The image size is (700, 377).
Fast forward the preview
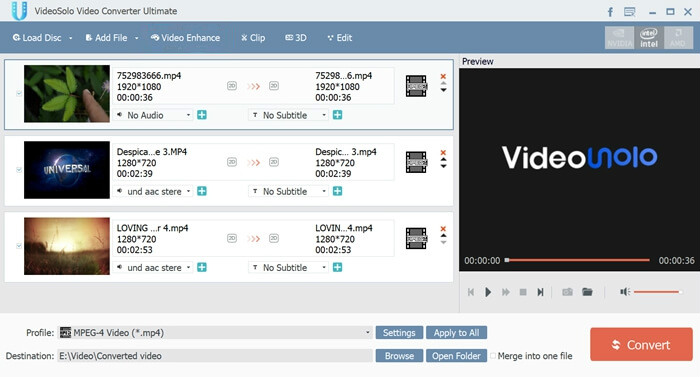pos(505,292)
